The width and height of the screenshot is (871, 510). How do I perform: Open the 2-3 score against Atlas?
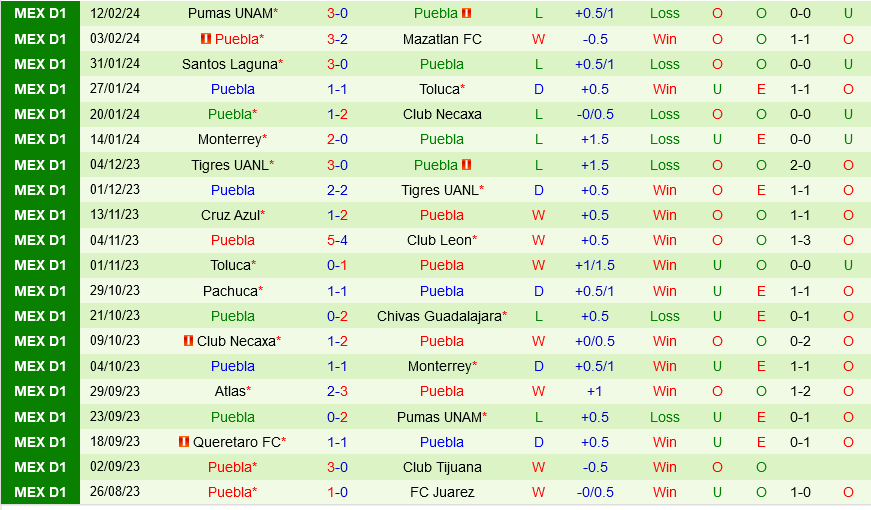[x=337, y=391]
